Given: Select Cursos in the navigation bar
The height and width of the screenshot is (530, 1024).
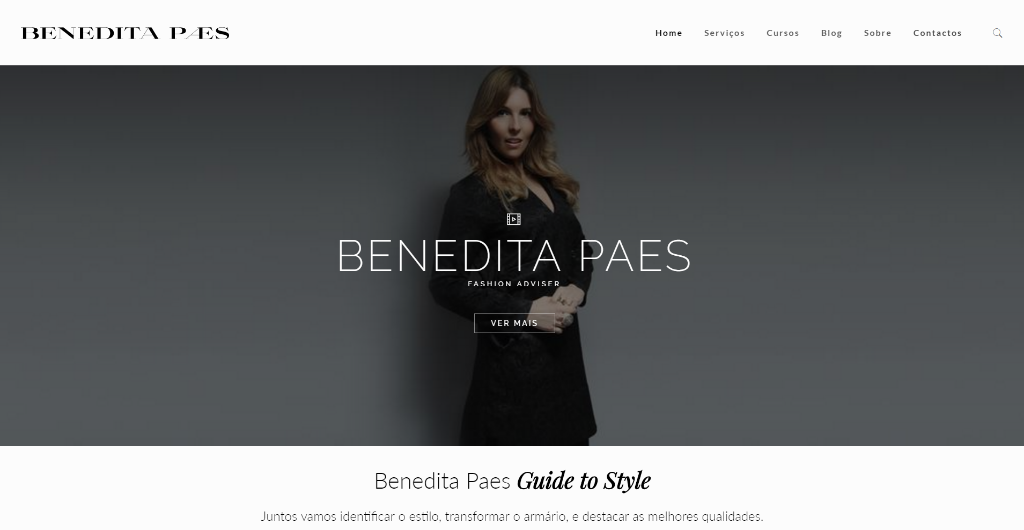Looking at the screenshot, I should 782,33.
